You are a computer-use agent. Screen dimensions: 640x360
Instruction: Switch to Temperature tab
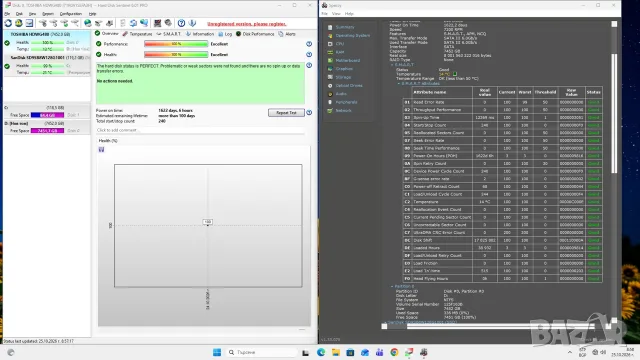(x=137, y=34)
